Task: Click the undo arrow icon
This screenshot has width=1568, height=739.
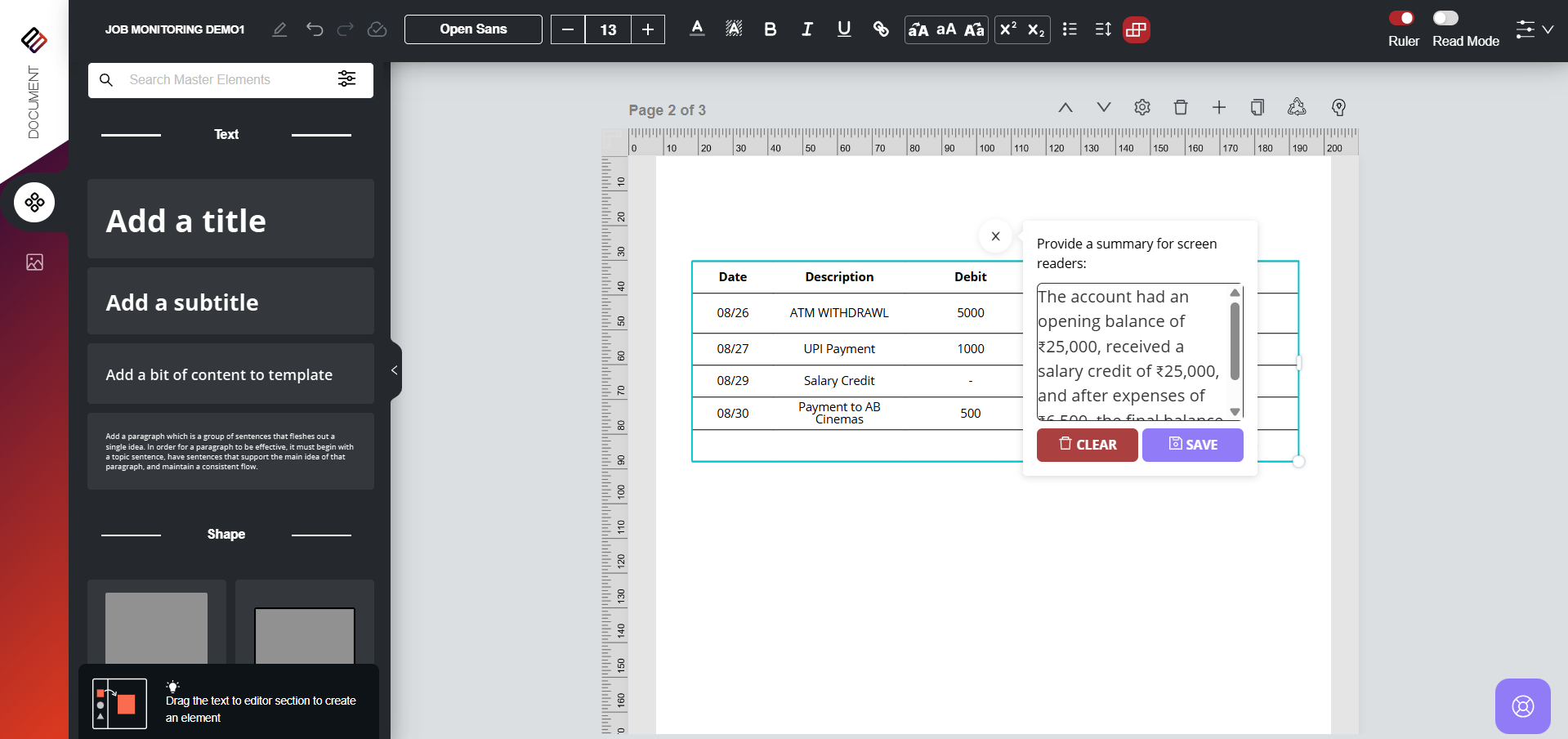Action: tap(315, 29)
